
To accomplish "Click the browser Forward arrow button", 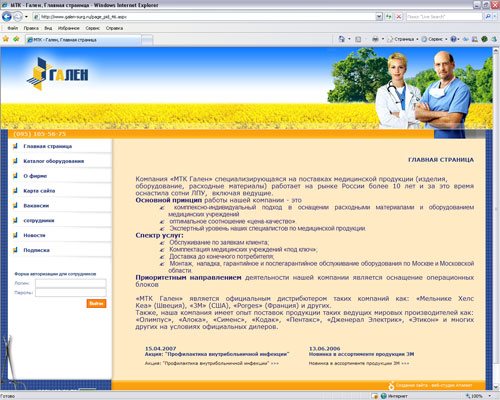I will click(18, 16).
